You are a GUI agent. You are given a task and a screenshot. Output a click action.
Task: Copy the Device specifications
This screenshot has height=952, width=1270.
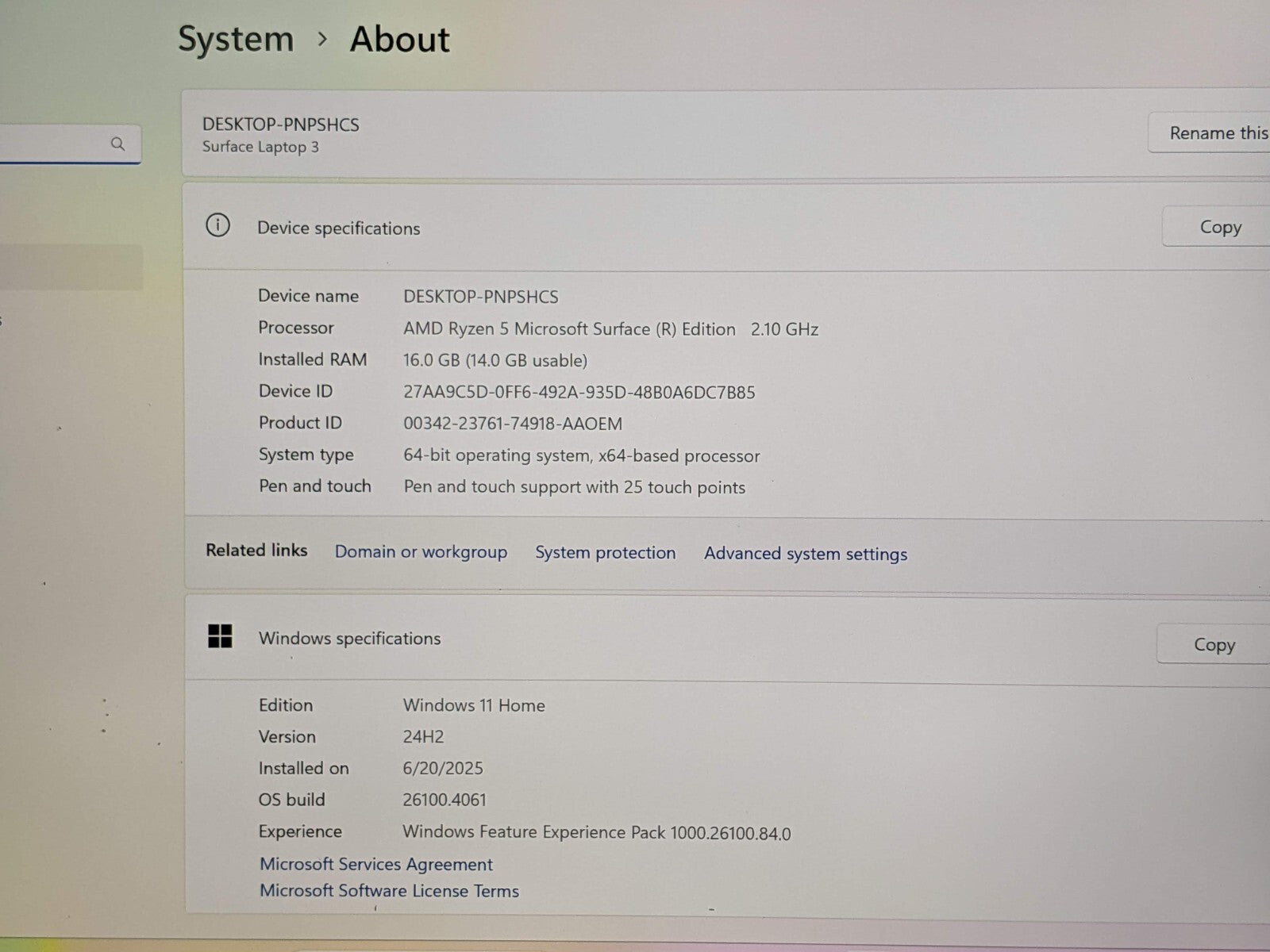[x=1219, y=228]
